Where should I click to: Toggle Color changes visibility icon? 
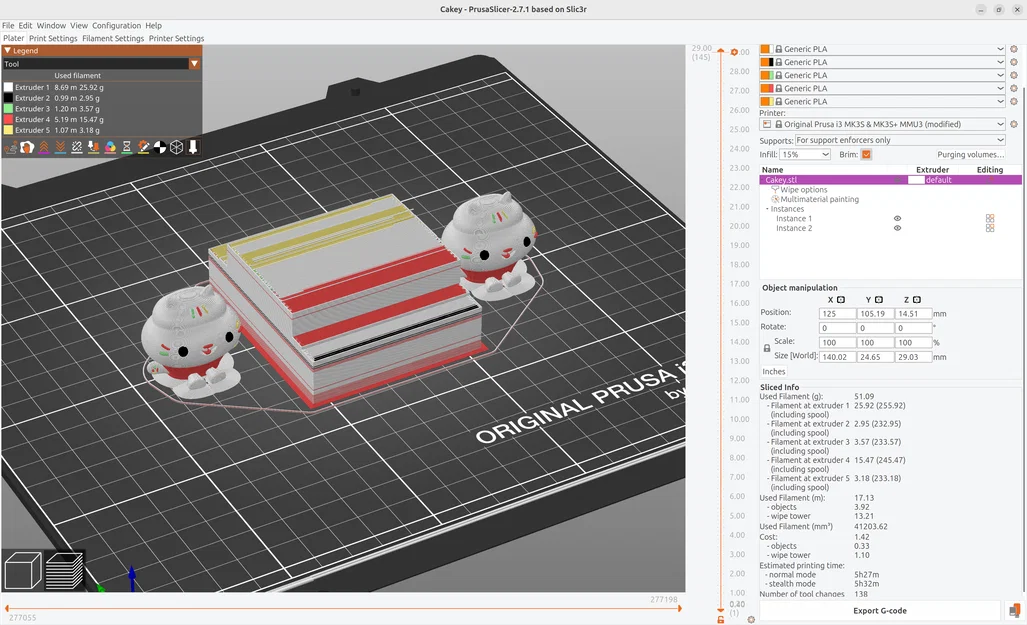[110, 147]
